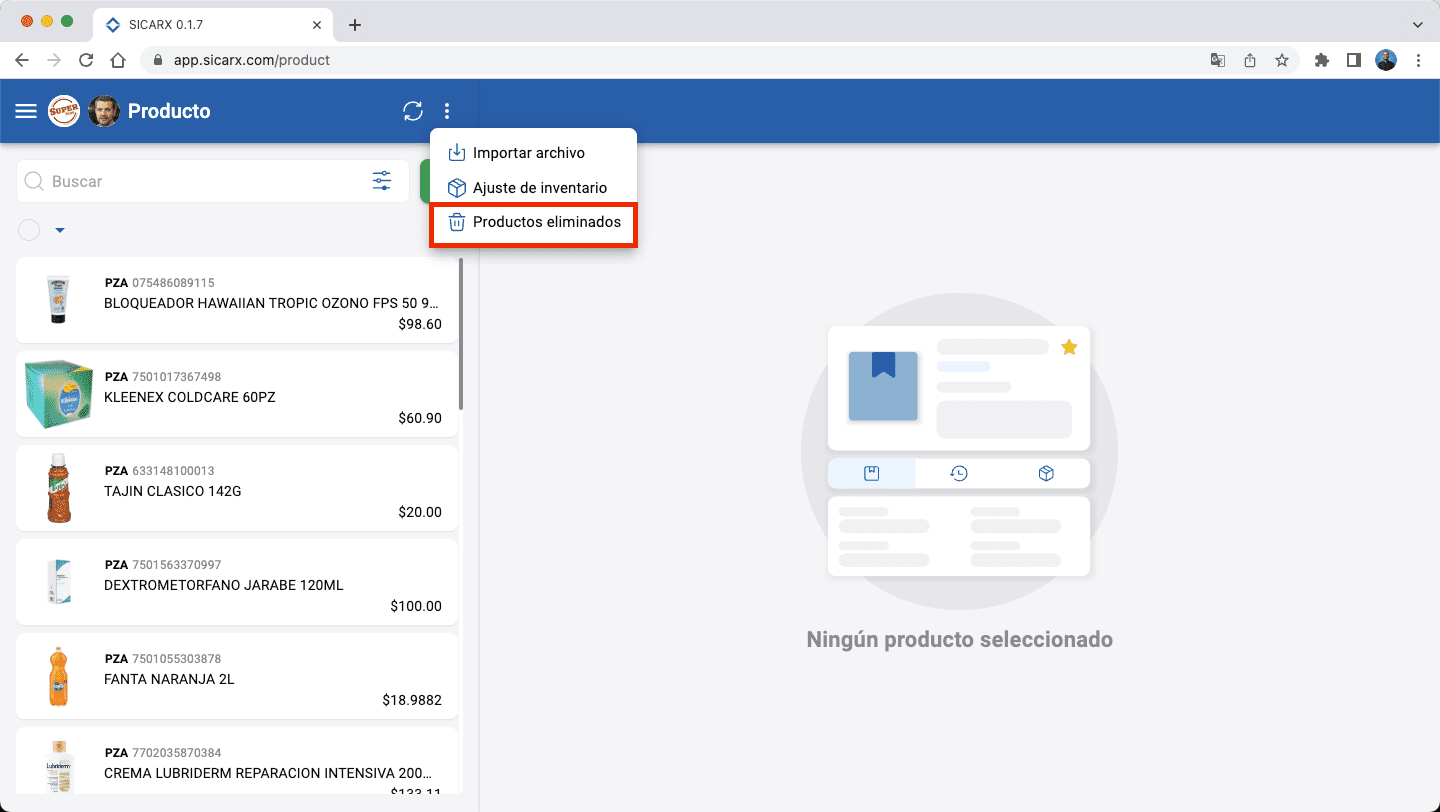Screen dimensions: 1440x812
Task: Open the browser extensions puzzle icon
Action: [x=1321, y=60]
